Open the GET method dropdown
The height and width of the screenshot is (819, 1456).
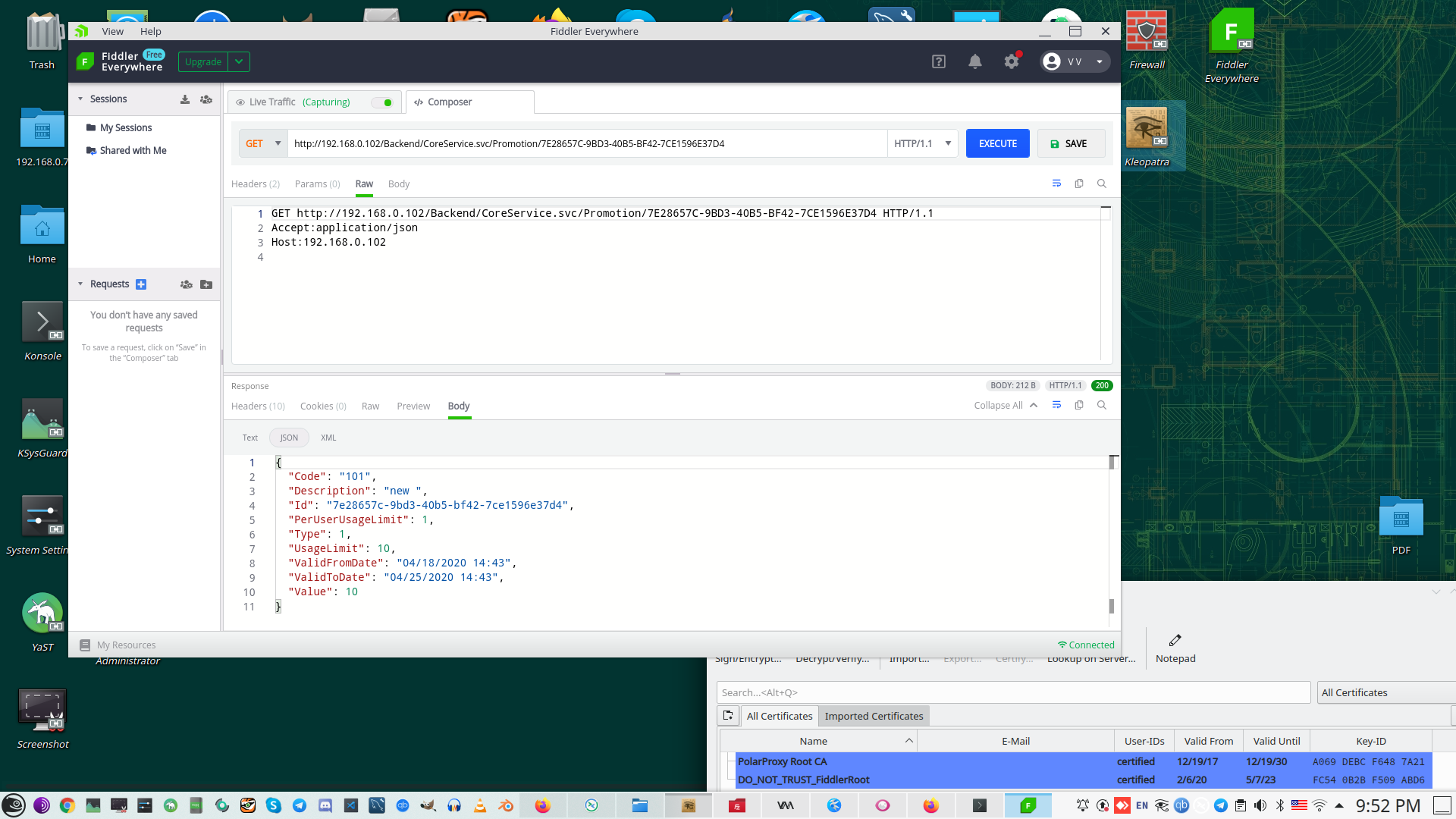263,143
